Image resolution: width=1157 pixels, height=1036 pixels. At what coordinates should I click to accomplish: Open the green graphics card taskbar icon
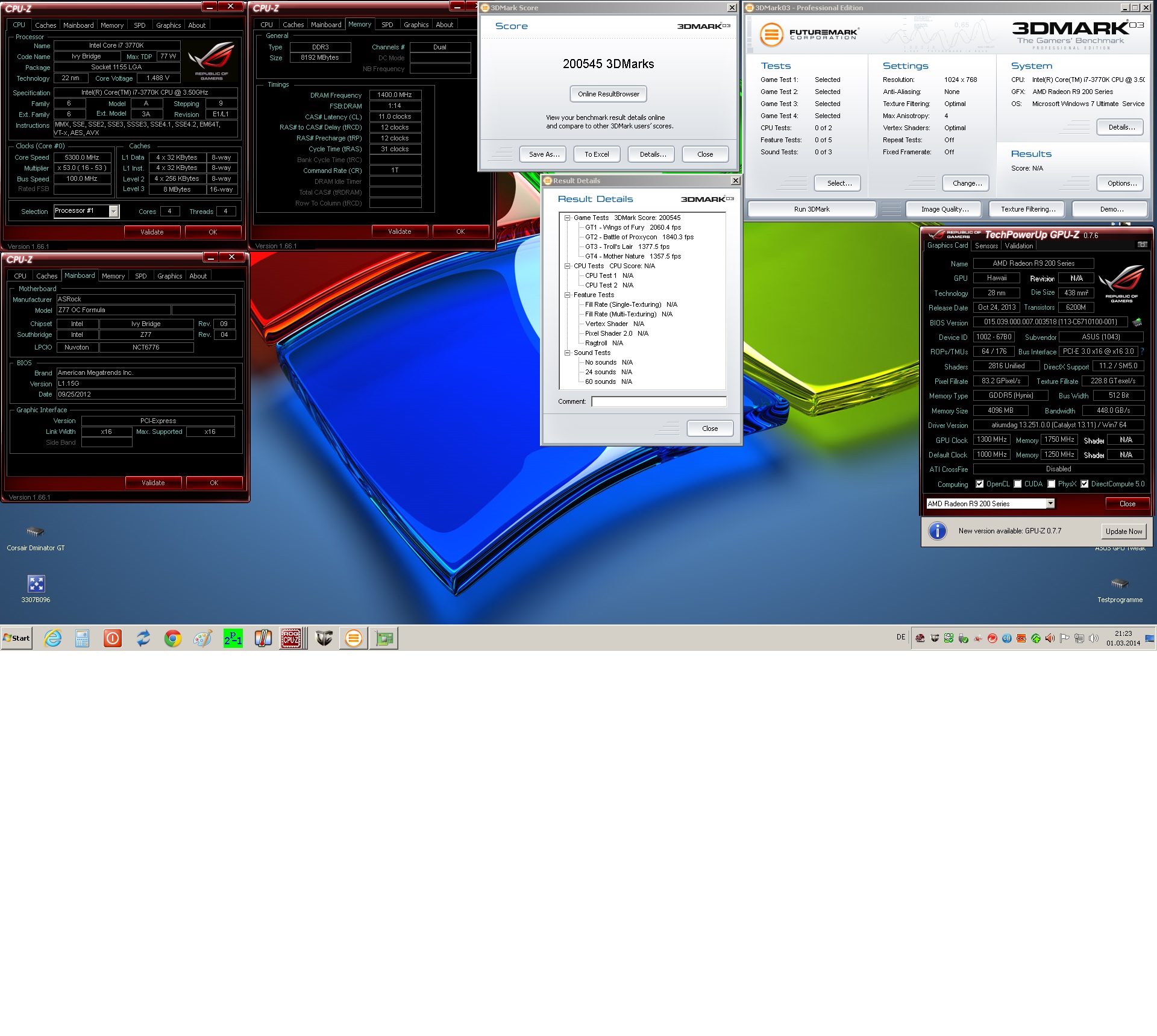[384, 638]
